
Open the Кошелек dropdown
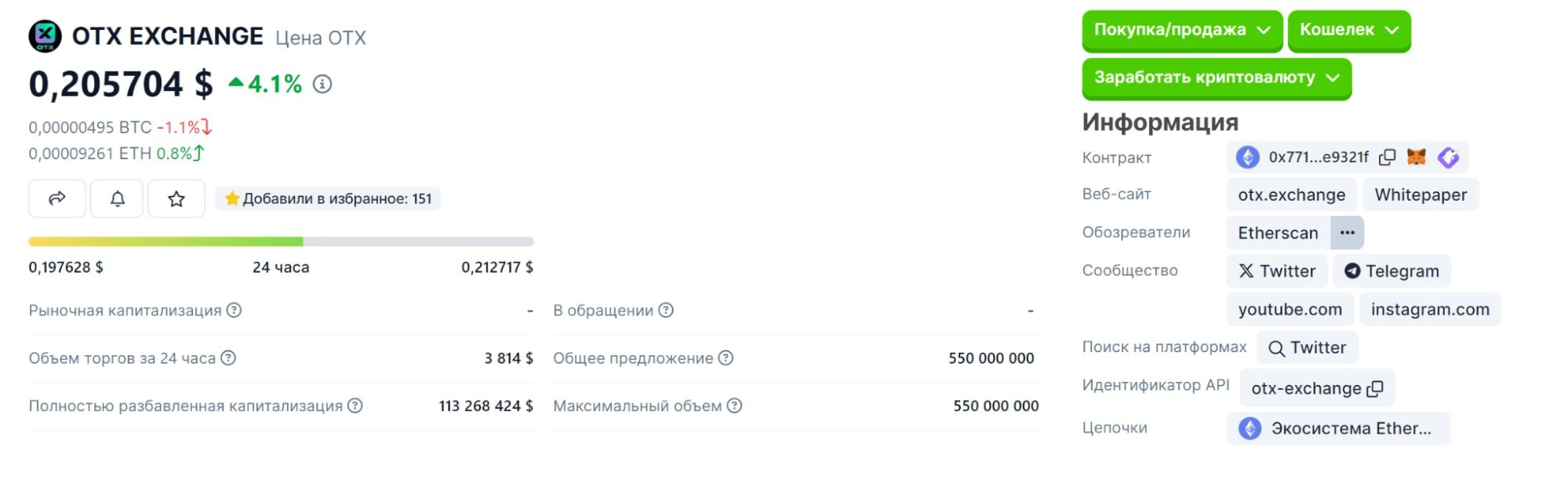(x=1348, y=31)
